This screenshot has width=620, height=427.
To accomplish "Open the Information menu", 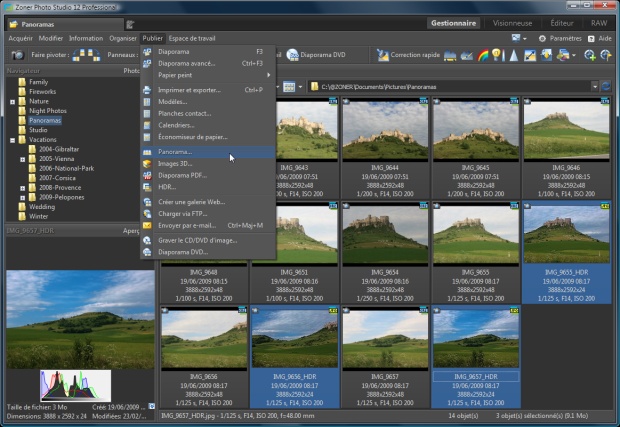I will click(86, 38).
